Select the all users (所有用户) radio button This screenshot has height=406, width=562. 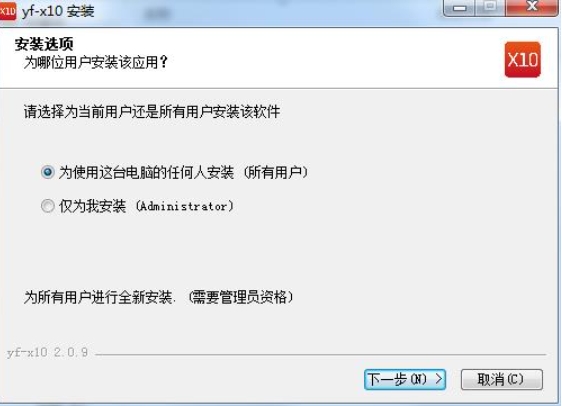(x=48, y=172)
